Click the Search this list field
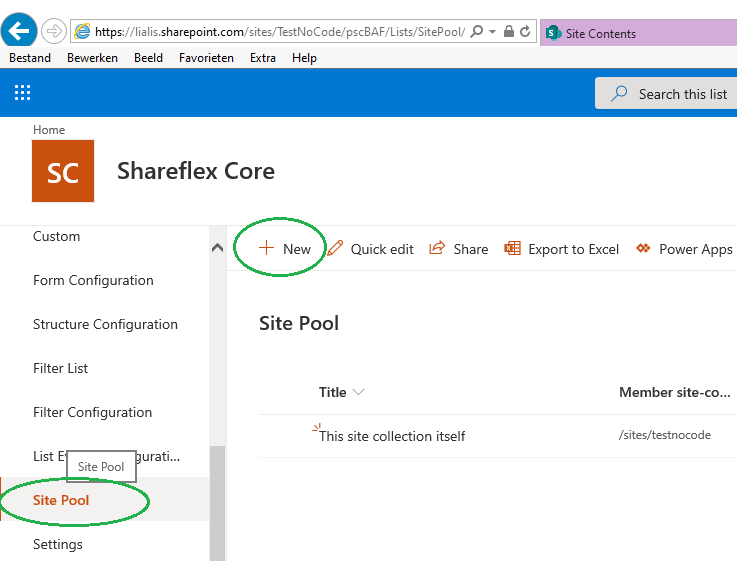737x561 pixels. click(x=666, y=94)
